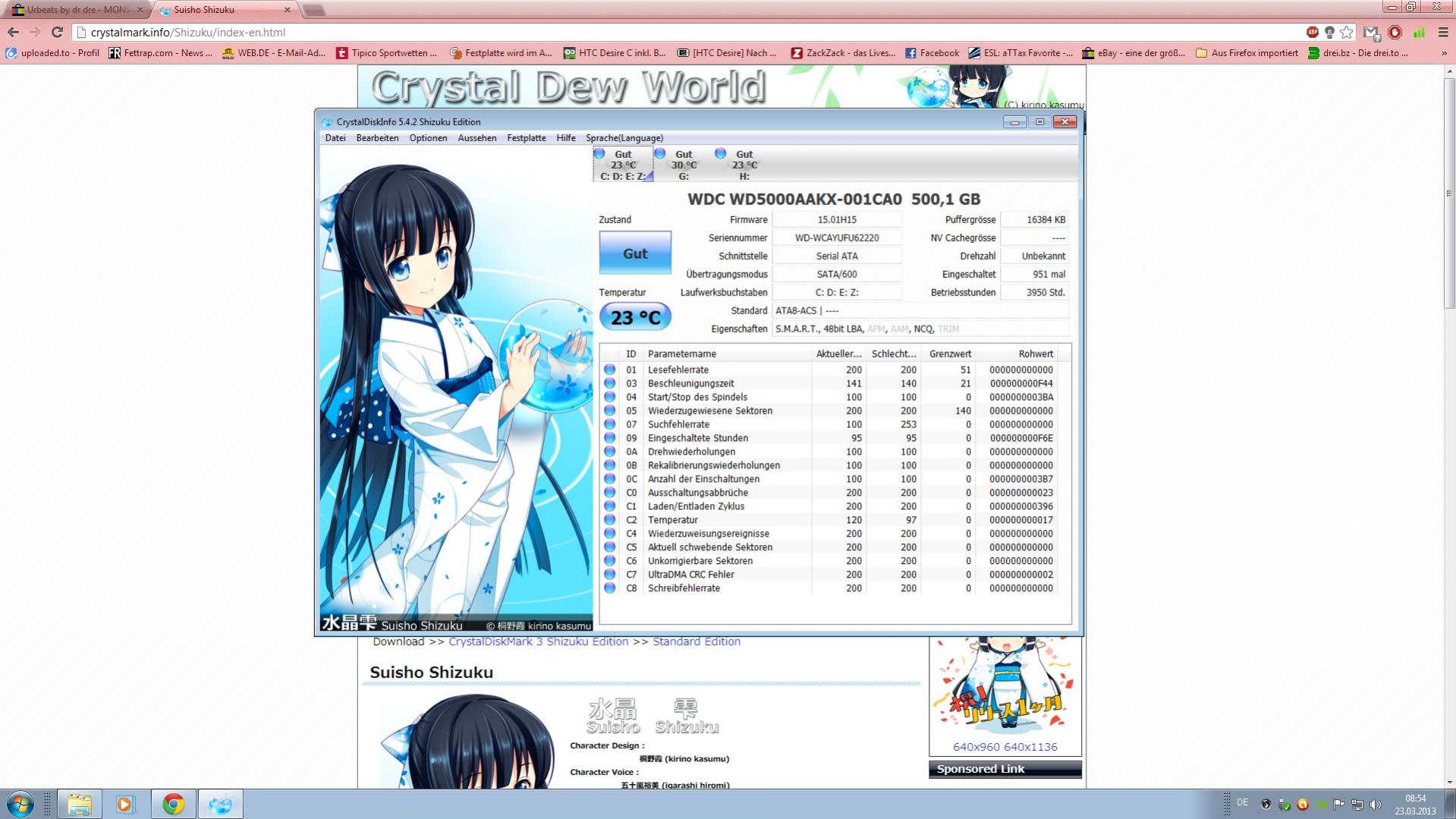The height and width of the screenshot is (819, 1456).
Task: Click the volume speaker tray icon
Action: click(1376, 804)
